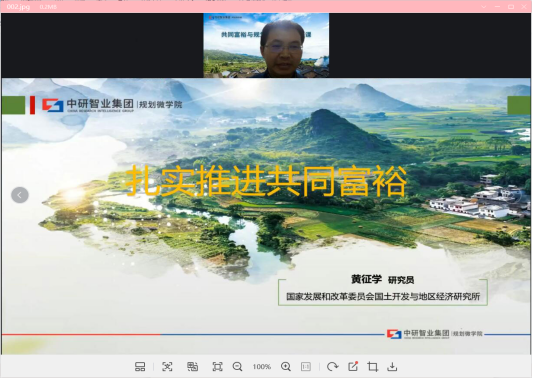Click the bottom-right 中研智业集团 logo
Image resolution: width=533 pixels, height=379 pixels.
(435, 333)
